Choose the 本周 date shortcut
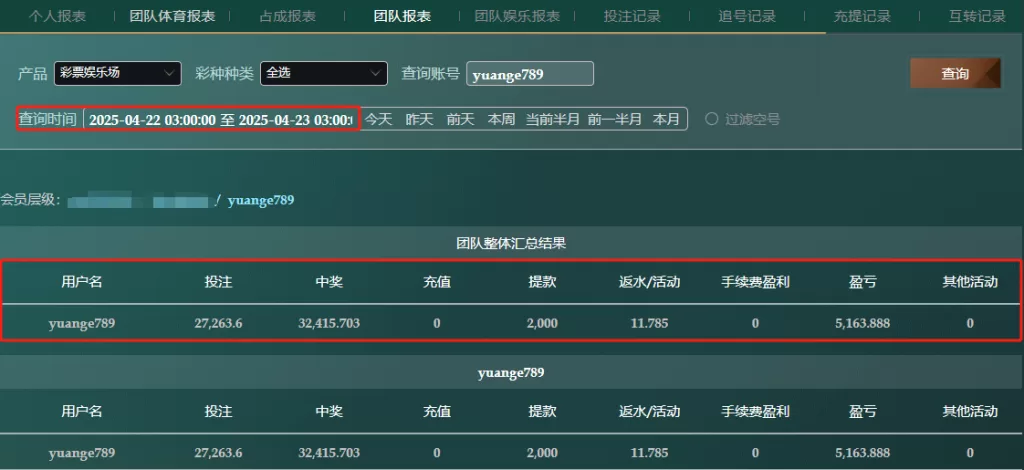Screen dimensions: 1024x470 pos(501,119)
